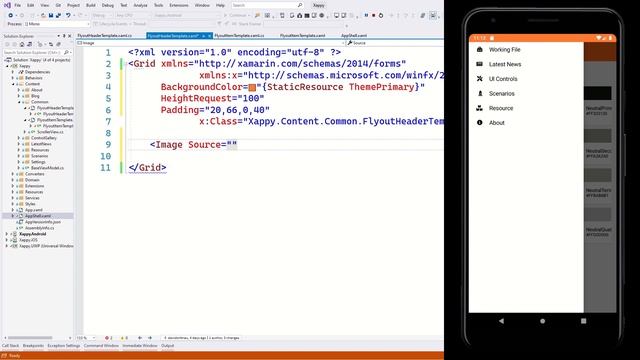Open the Build menu
The width and height of the screenshot is (640, 360).
(x=91, y=5)
